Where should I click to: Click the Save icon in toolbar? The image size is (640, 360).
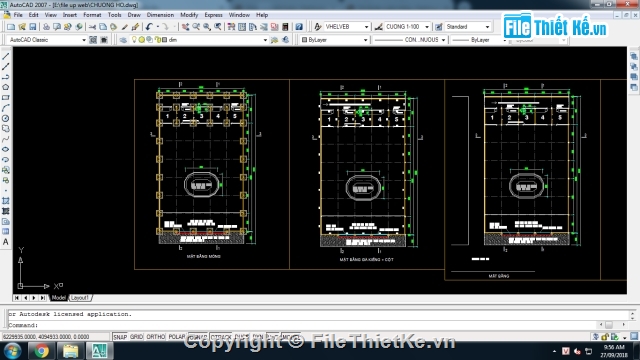coord(33,27)
